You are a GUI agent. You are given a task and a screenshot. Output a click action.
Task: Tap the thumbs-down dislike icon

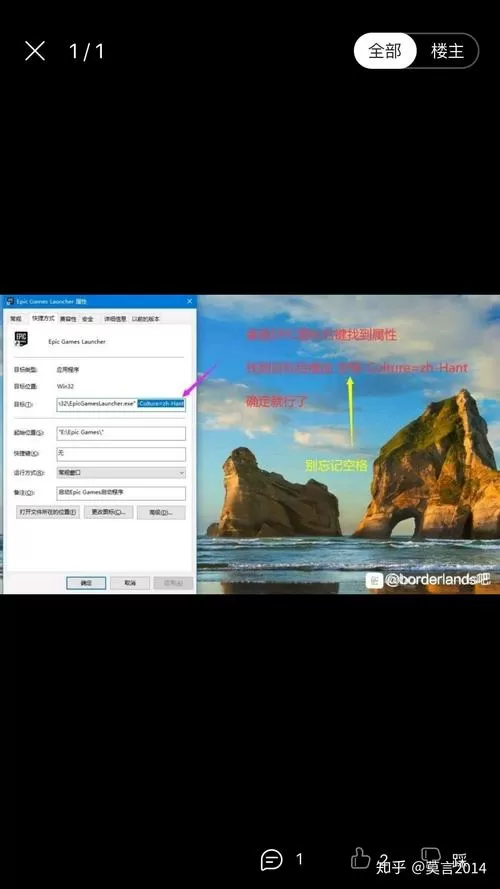(431, 858)
